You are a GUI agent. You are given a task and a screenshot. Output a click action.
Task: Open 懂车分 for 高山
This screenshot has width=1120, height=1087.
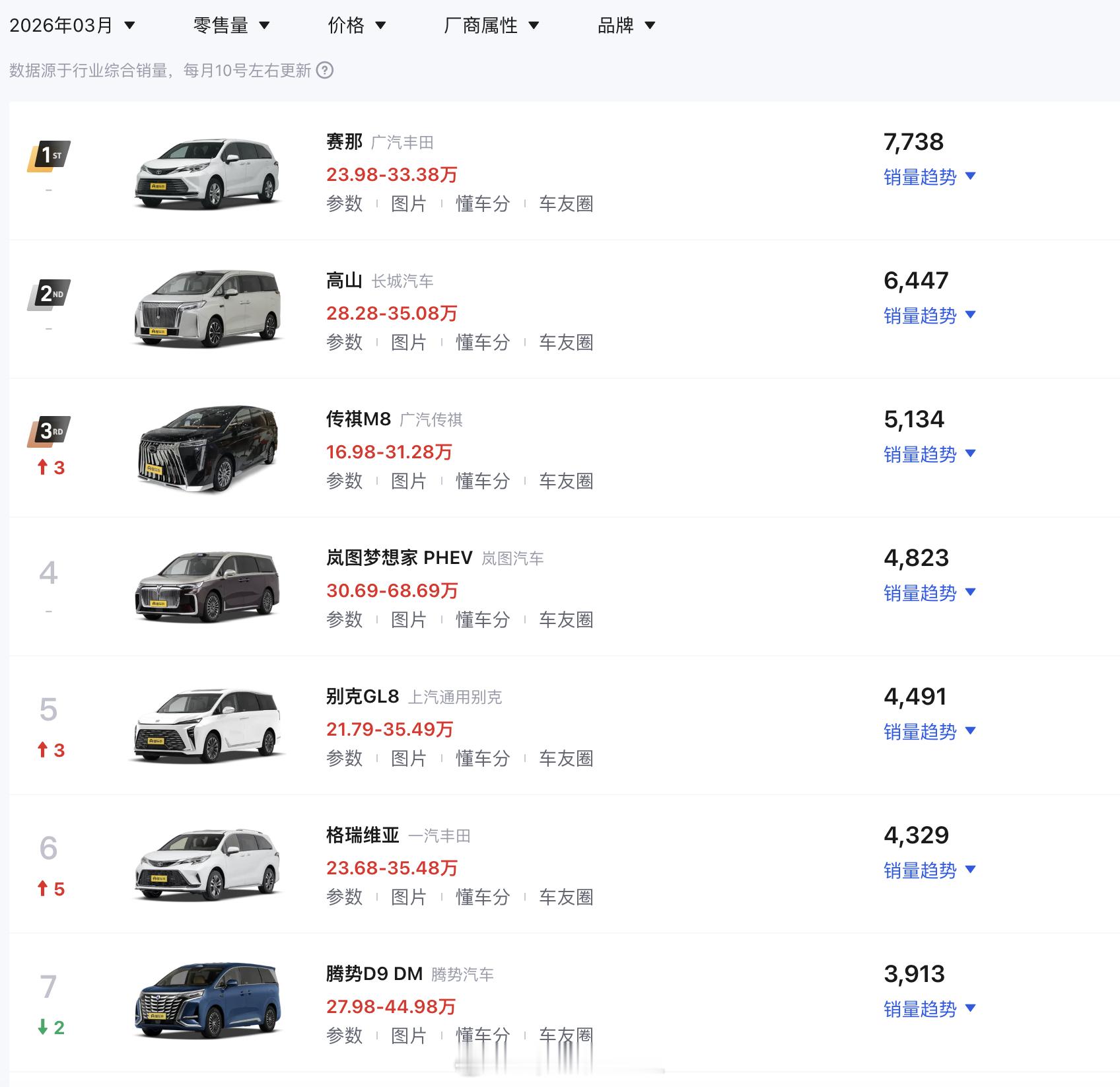tap(483, 342)
